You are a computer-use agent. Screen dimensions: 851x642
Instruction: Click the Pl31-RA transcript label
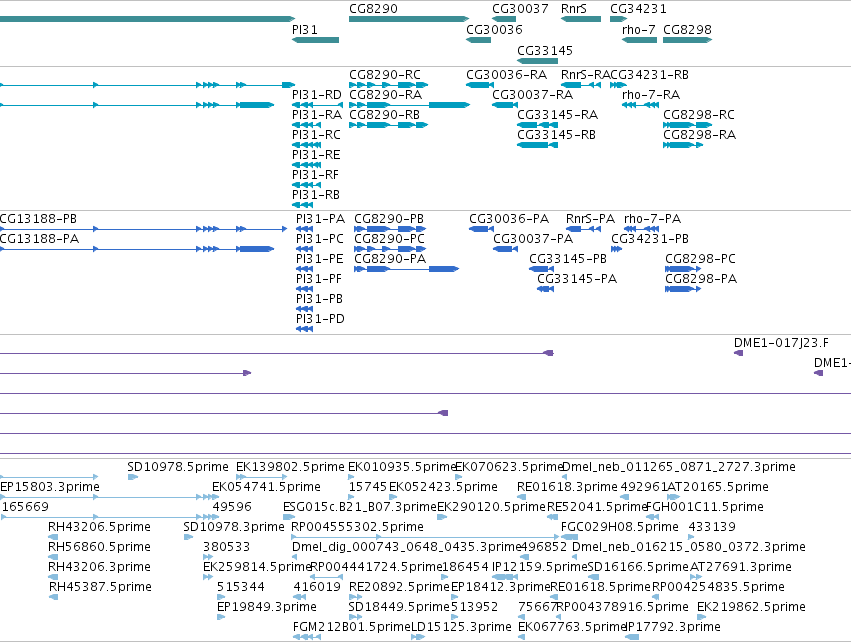pos(317,115)
